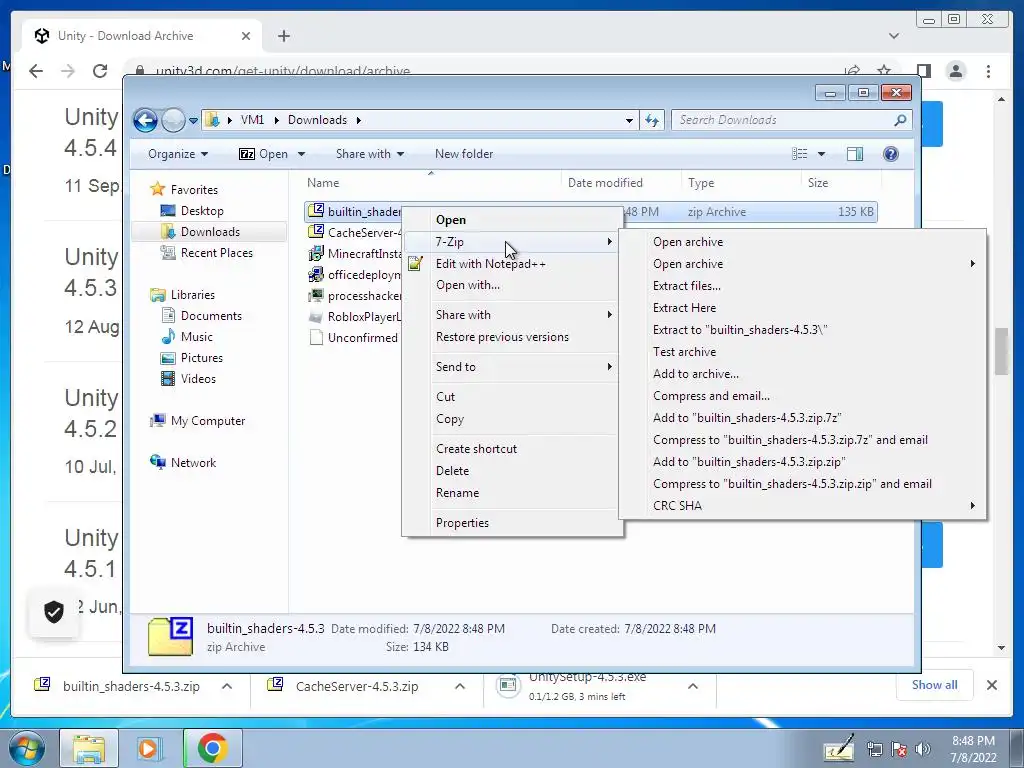Click the processhacker file icon
This screenshot has height=768, width=1024.
[x=316, y=295]
